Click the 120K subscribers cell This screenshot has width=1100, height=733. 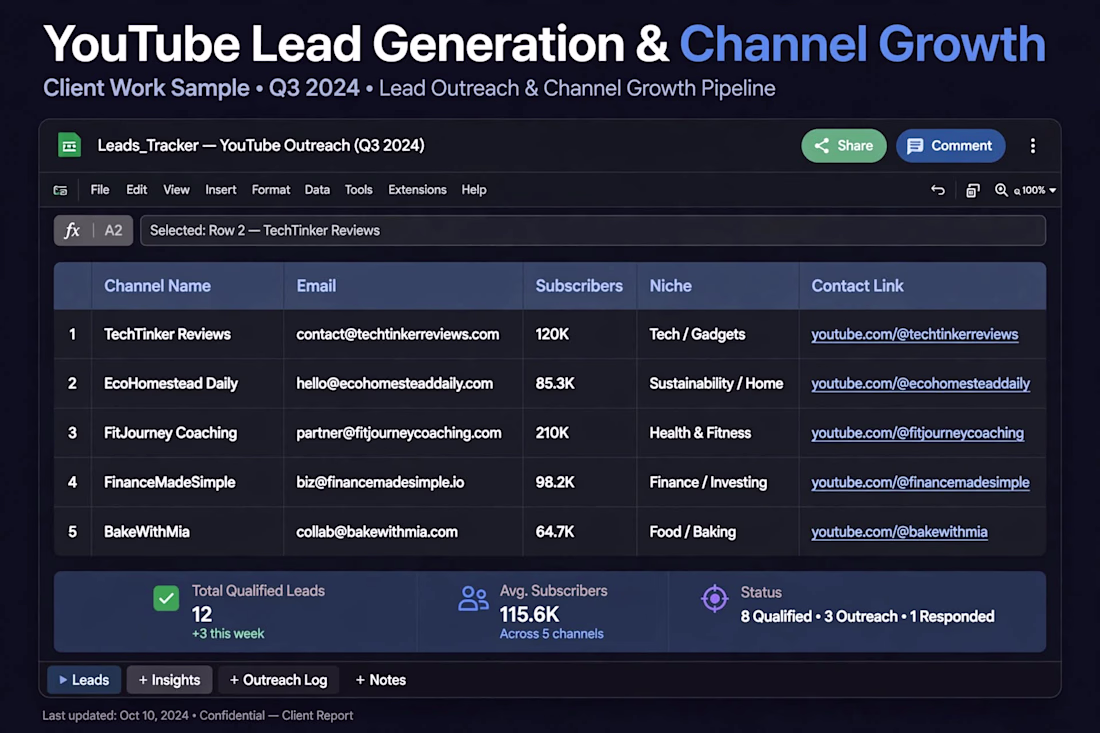579,335
